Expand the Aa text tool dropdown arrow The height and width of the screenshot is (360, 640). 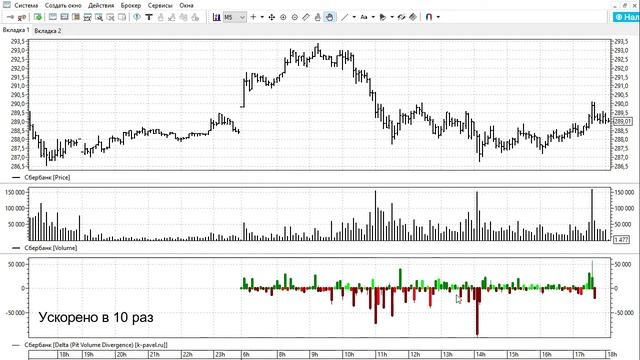(373, 17)
